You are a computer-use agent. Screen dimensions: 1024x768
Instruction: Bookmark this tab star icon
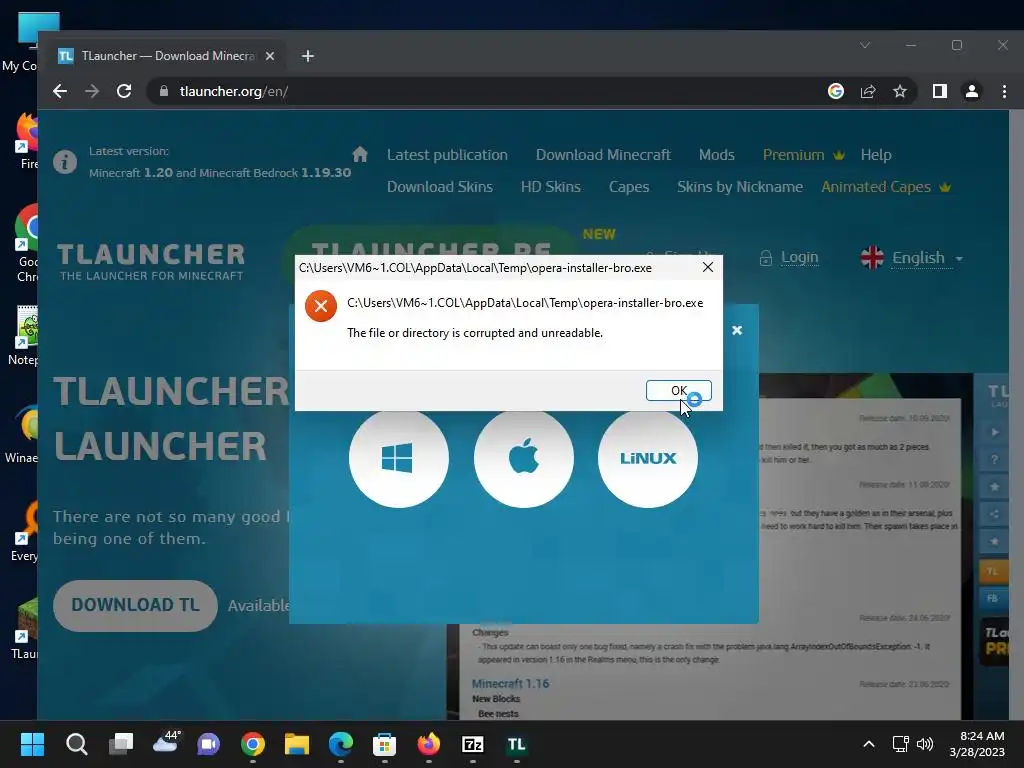tap(900, 91)
